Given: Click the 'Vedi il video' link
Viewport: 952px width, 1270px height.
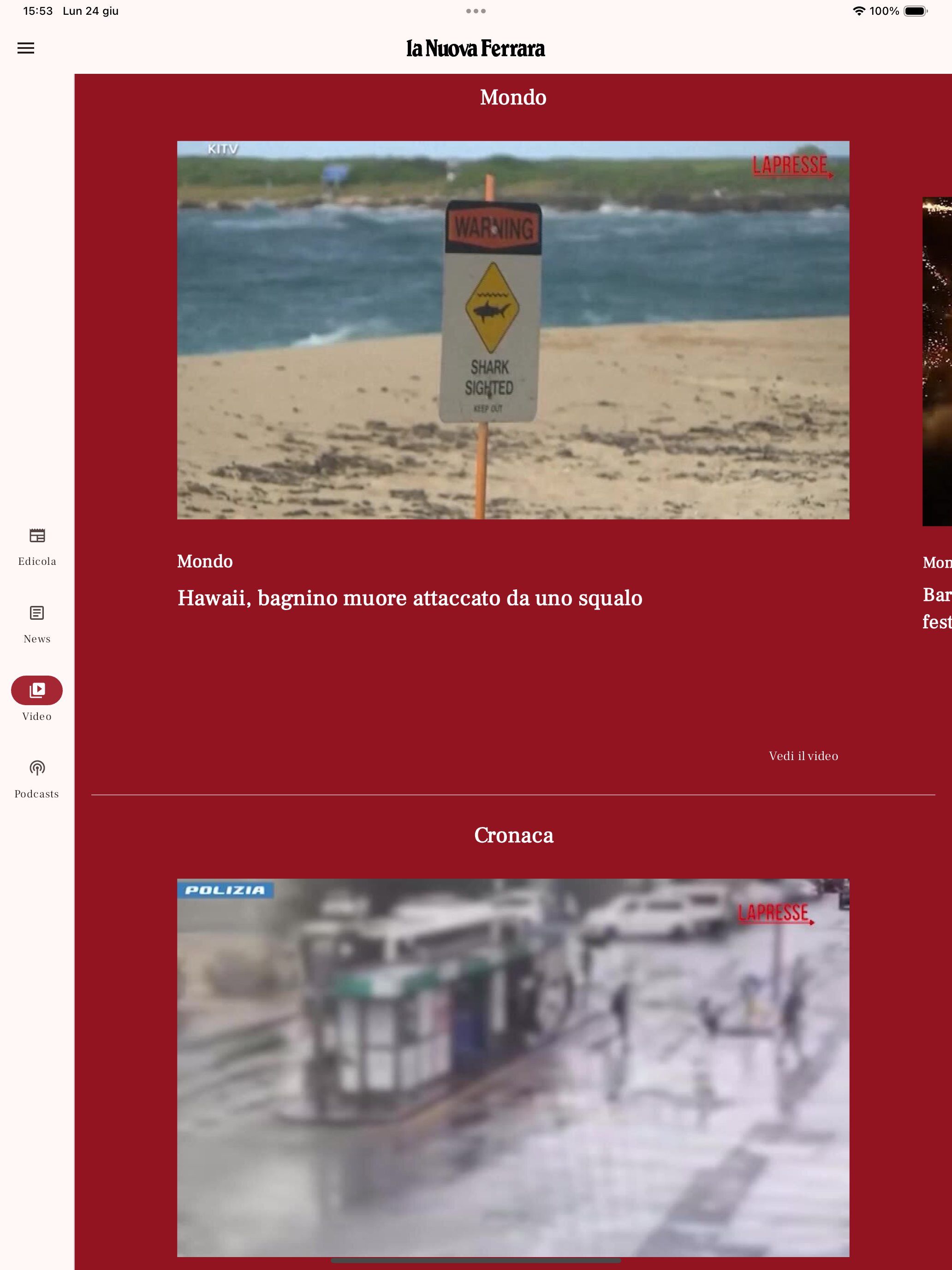Looking at the screenshot, I should click(803, 756).
